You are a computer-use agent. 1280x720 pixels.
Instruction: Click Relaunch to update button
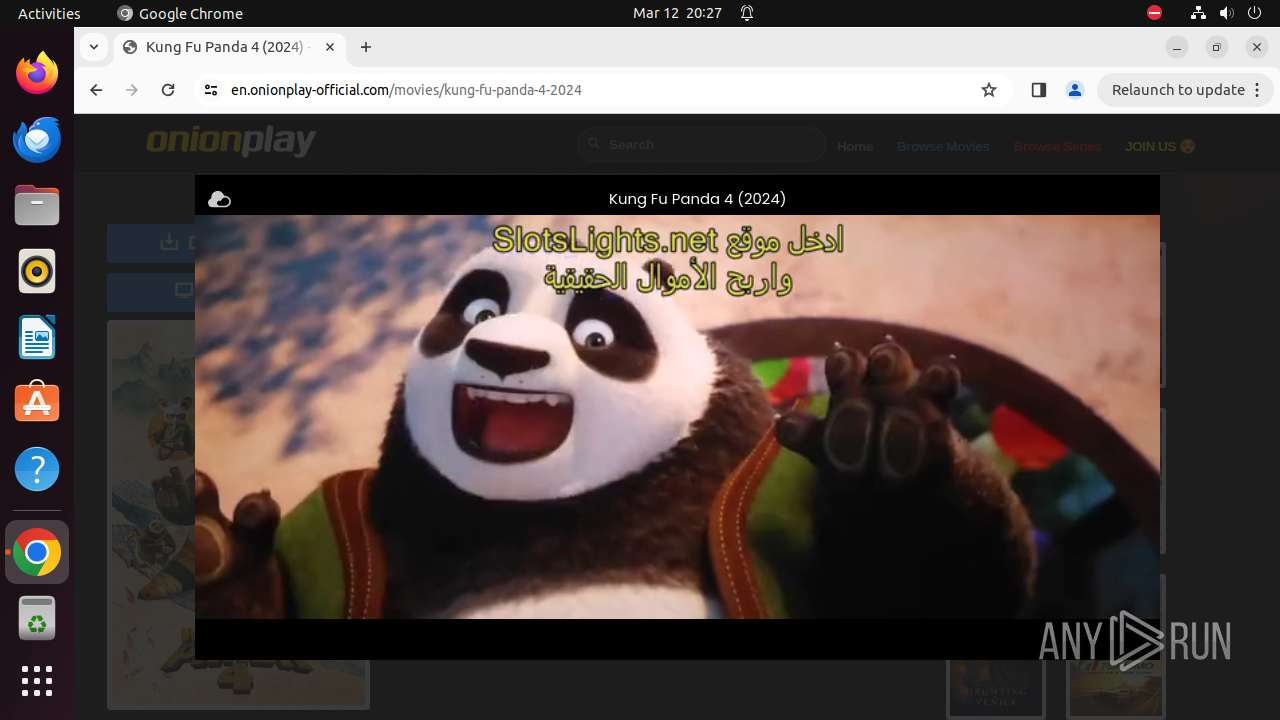[1178, 90]
